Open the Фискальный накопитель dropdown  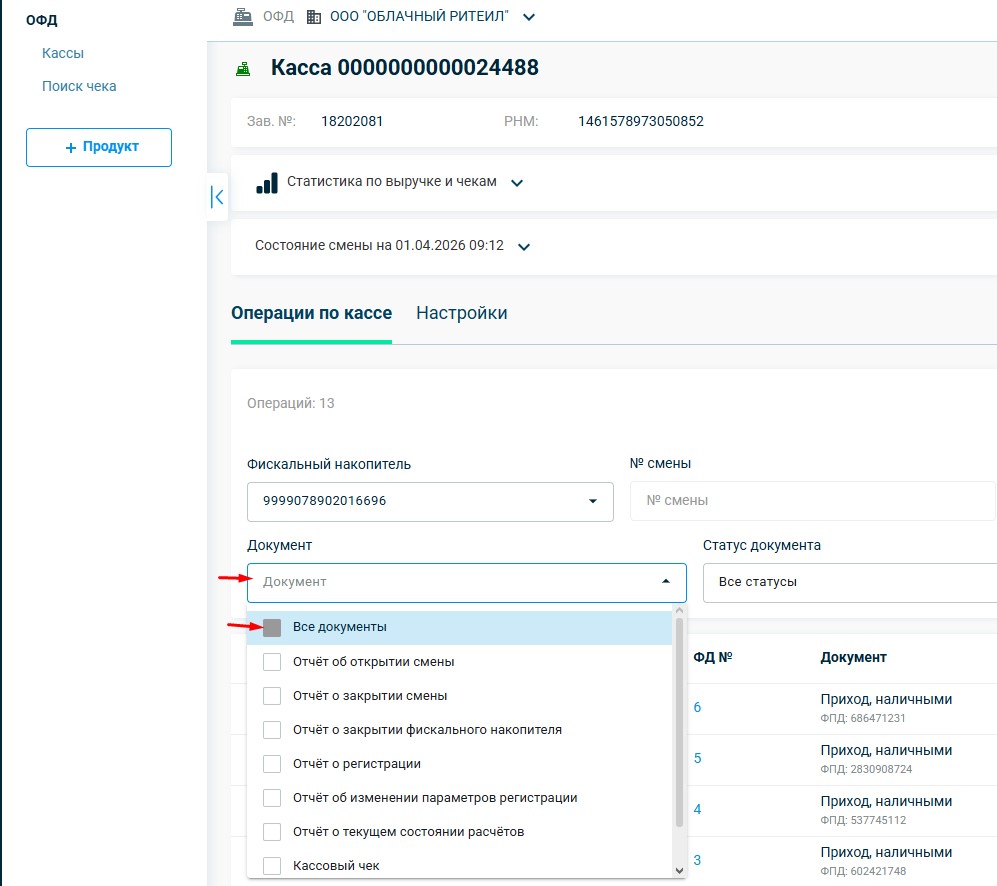click(430, 501)
